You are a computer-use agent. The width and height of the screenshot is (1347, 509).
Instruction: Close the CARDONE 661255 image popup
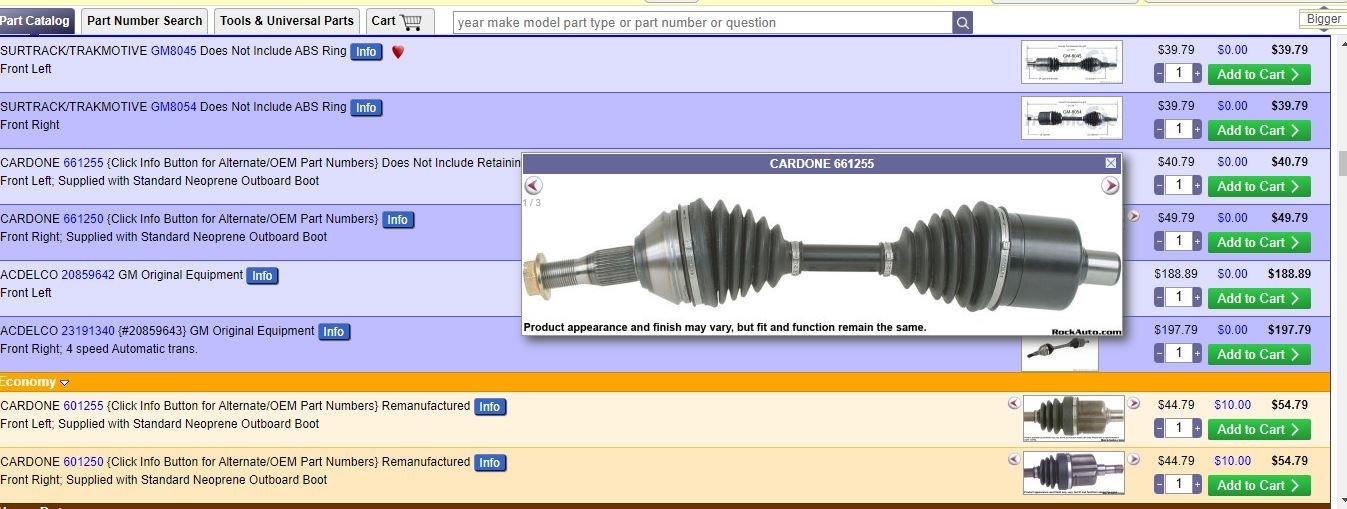(1111, 162)
